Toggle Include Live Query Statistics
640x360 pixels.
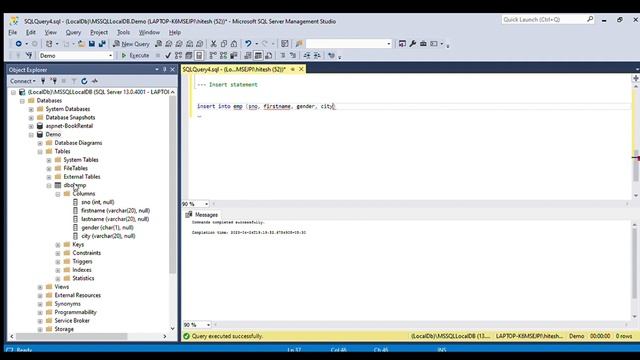pos(223,56)
